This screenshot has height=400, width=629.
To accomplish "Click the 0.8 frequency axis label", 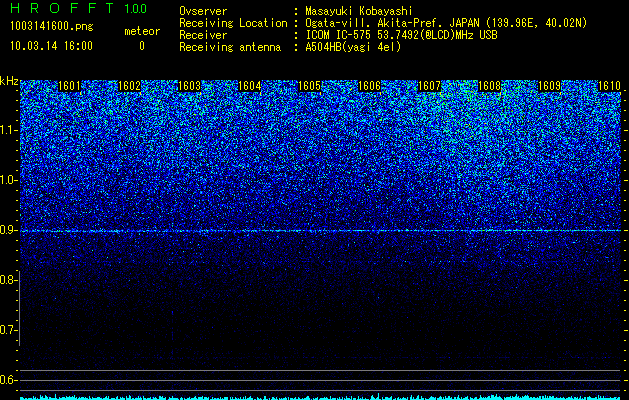I will [x=8, y=280].
